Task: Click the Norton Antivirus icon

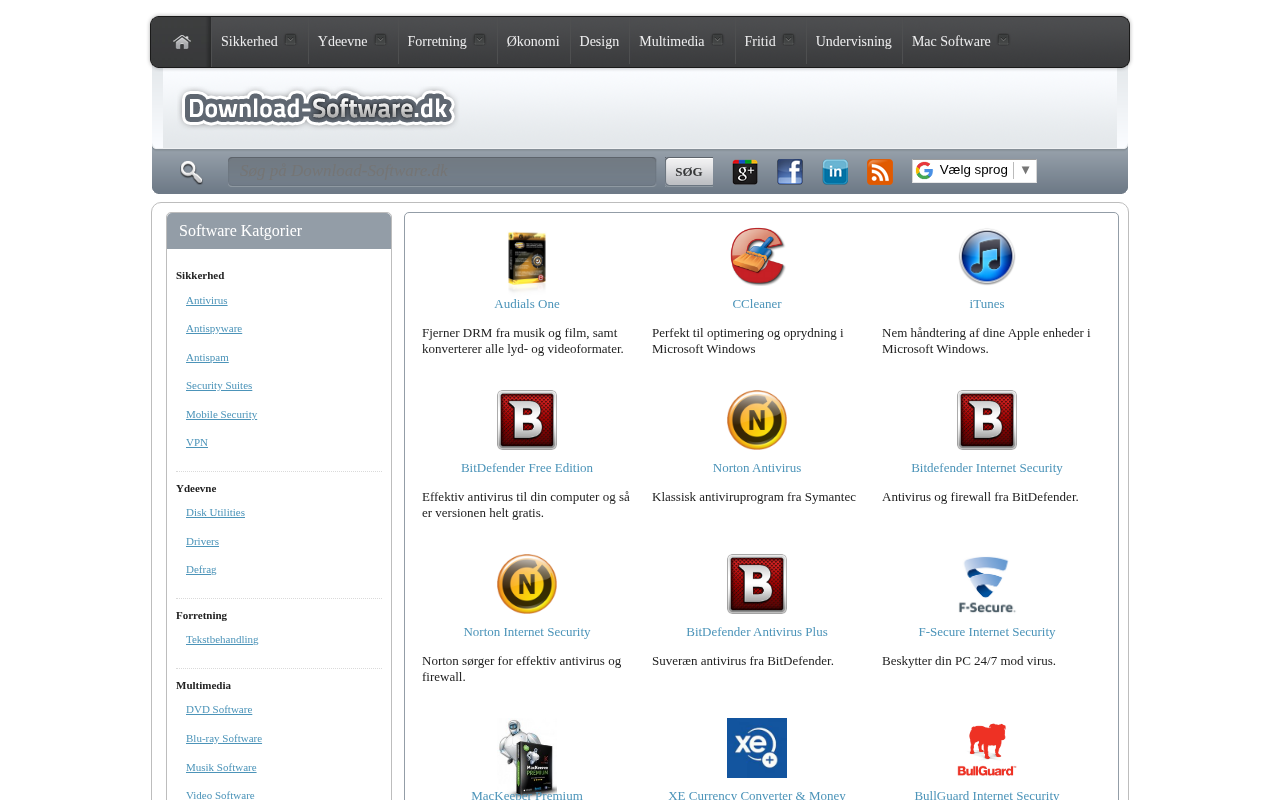Action: coord(757,420)
